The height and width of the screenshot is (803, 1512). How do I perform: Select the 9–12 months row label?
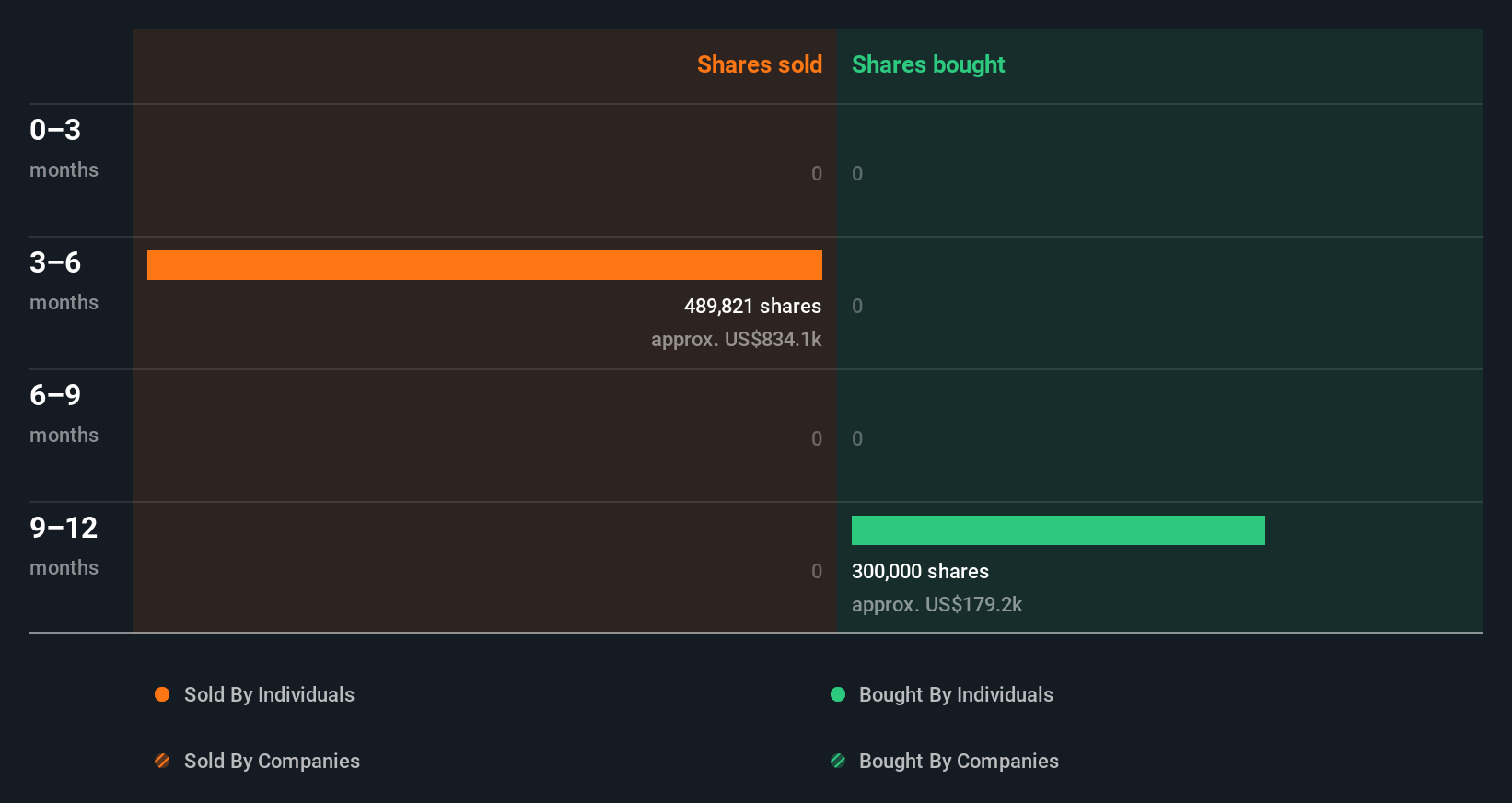coord(64,546)
